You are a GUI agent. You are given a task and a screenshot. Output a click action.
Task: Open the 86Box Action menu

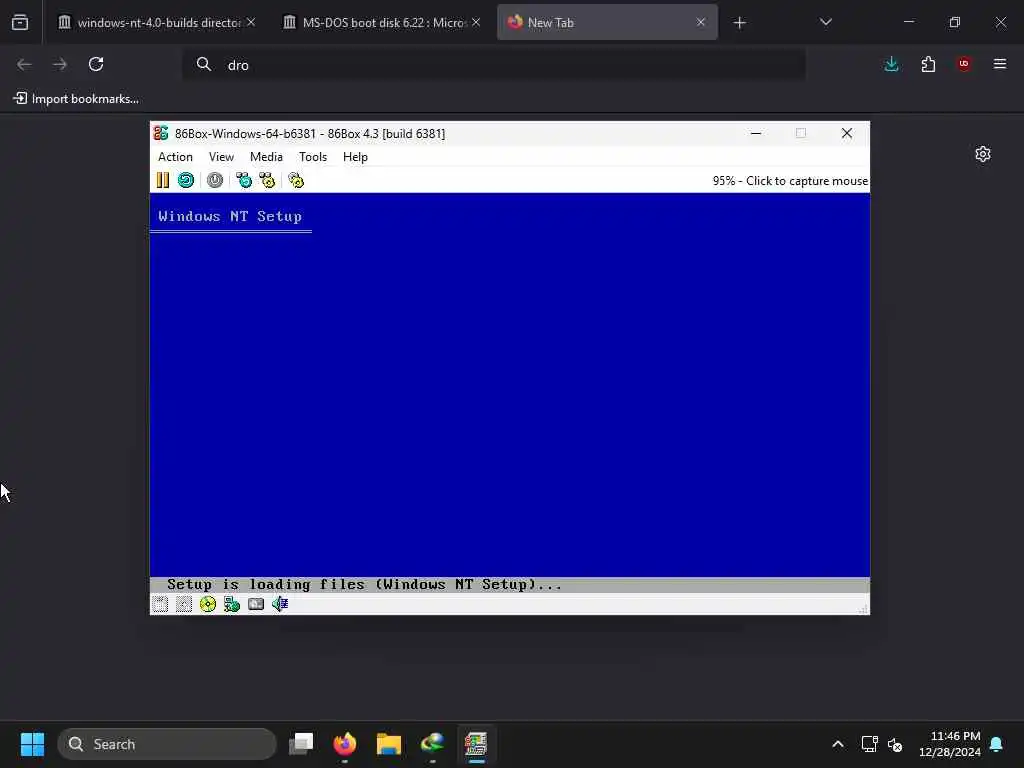coord(175,157)
